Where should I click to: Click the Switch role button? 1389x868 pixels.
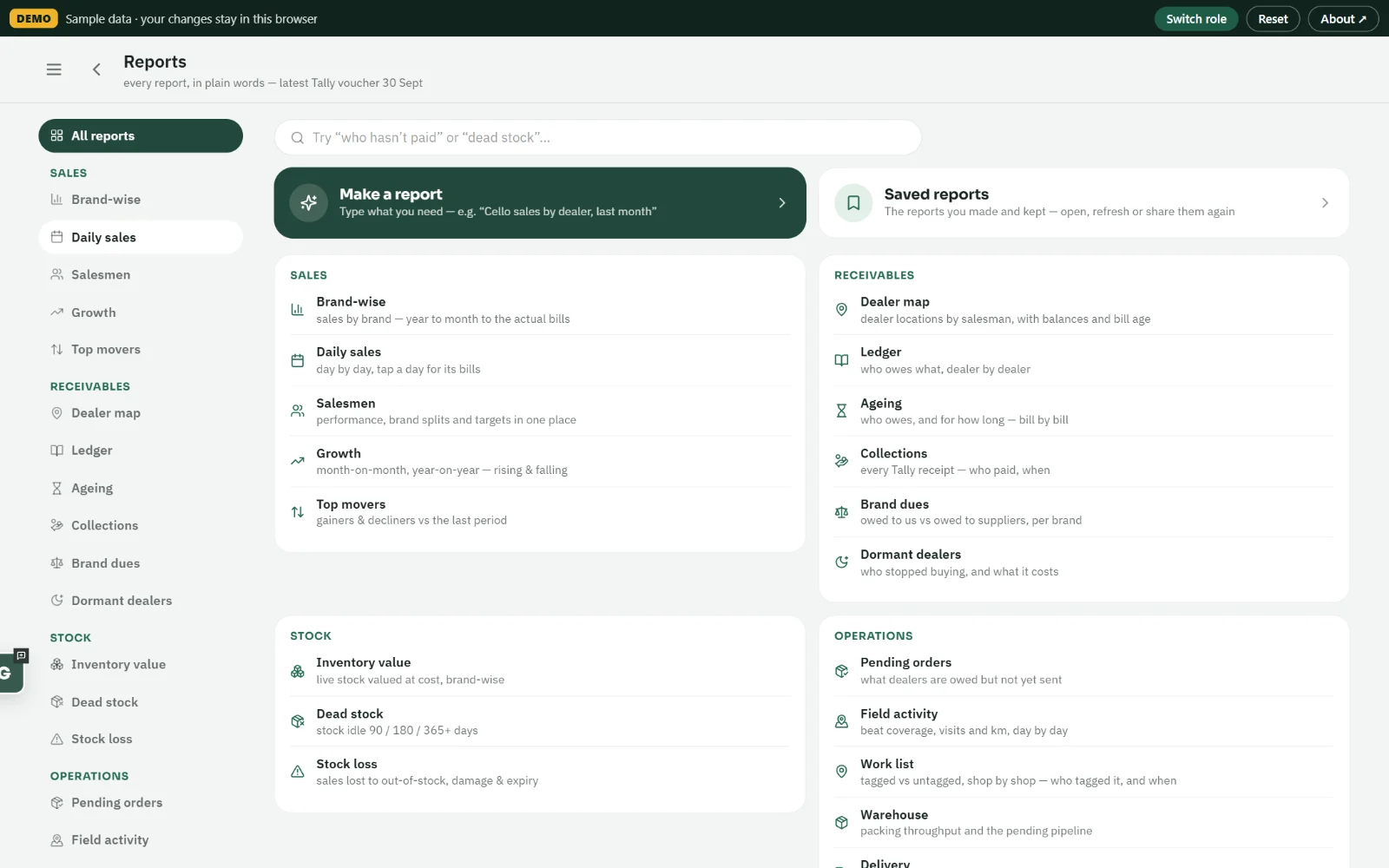[x=1196, y=19]
